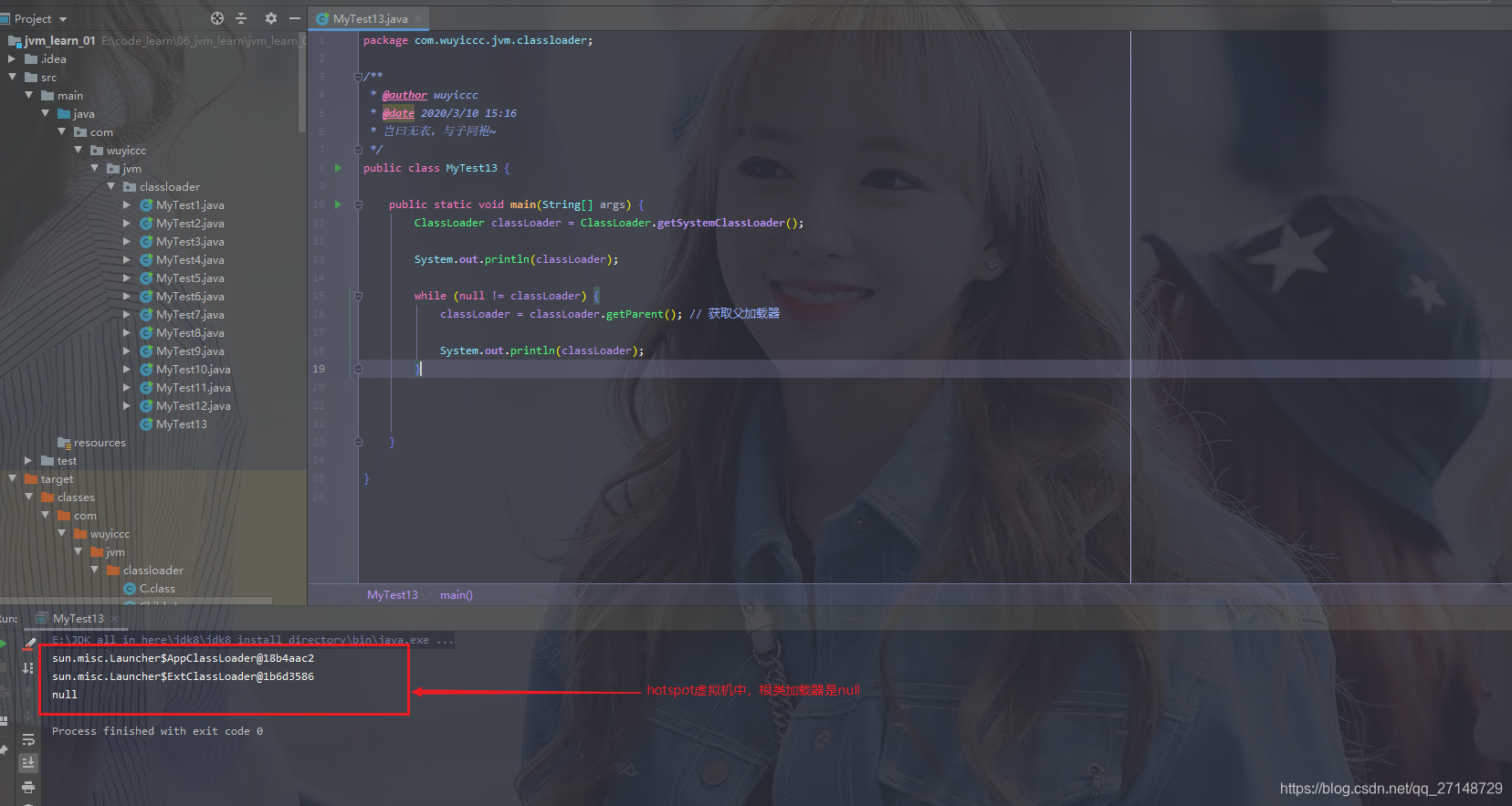Collapse the target folder
1512x806 pixels.
12,478
